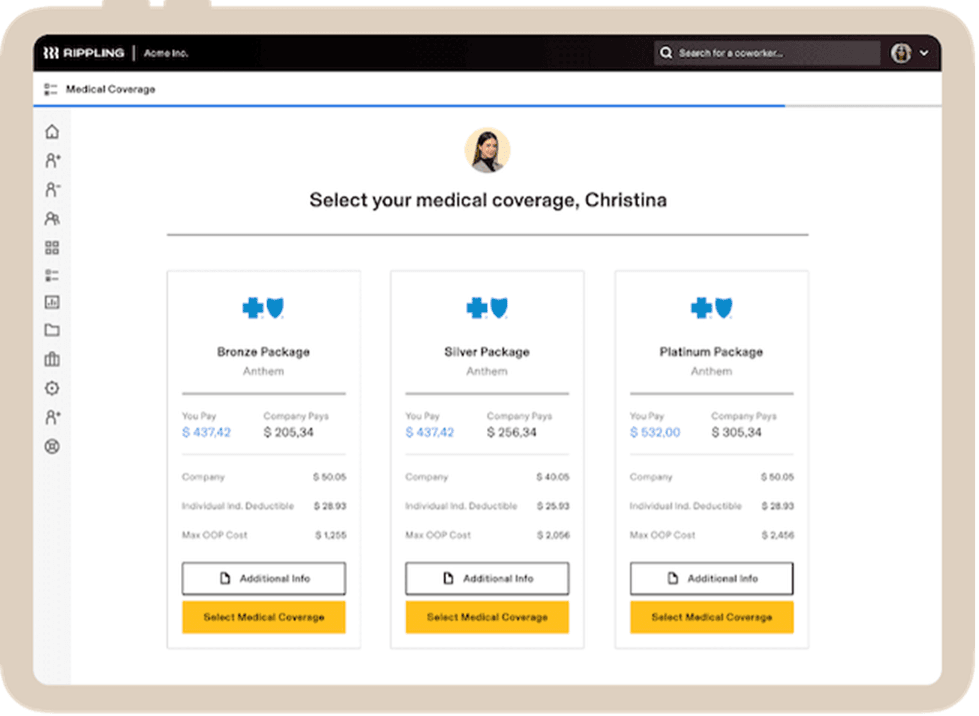The width and height of the screenshot is (979, 716).
Task: Select Medical Coverage for Platinum Package
Action: click(x=711, y=617)
